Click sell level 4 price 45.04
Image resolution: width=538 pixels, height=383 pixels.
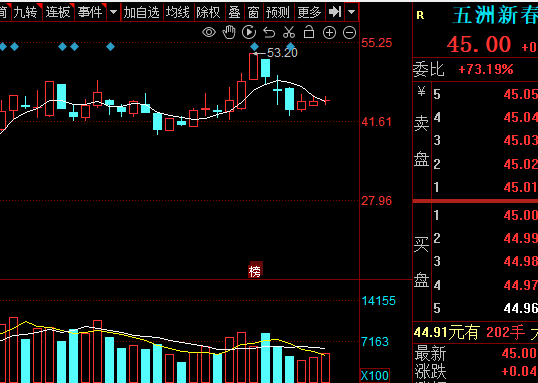click(x=521, y=117)
